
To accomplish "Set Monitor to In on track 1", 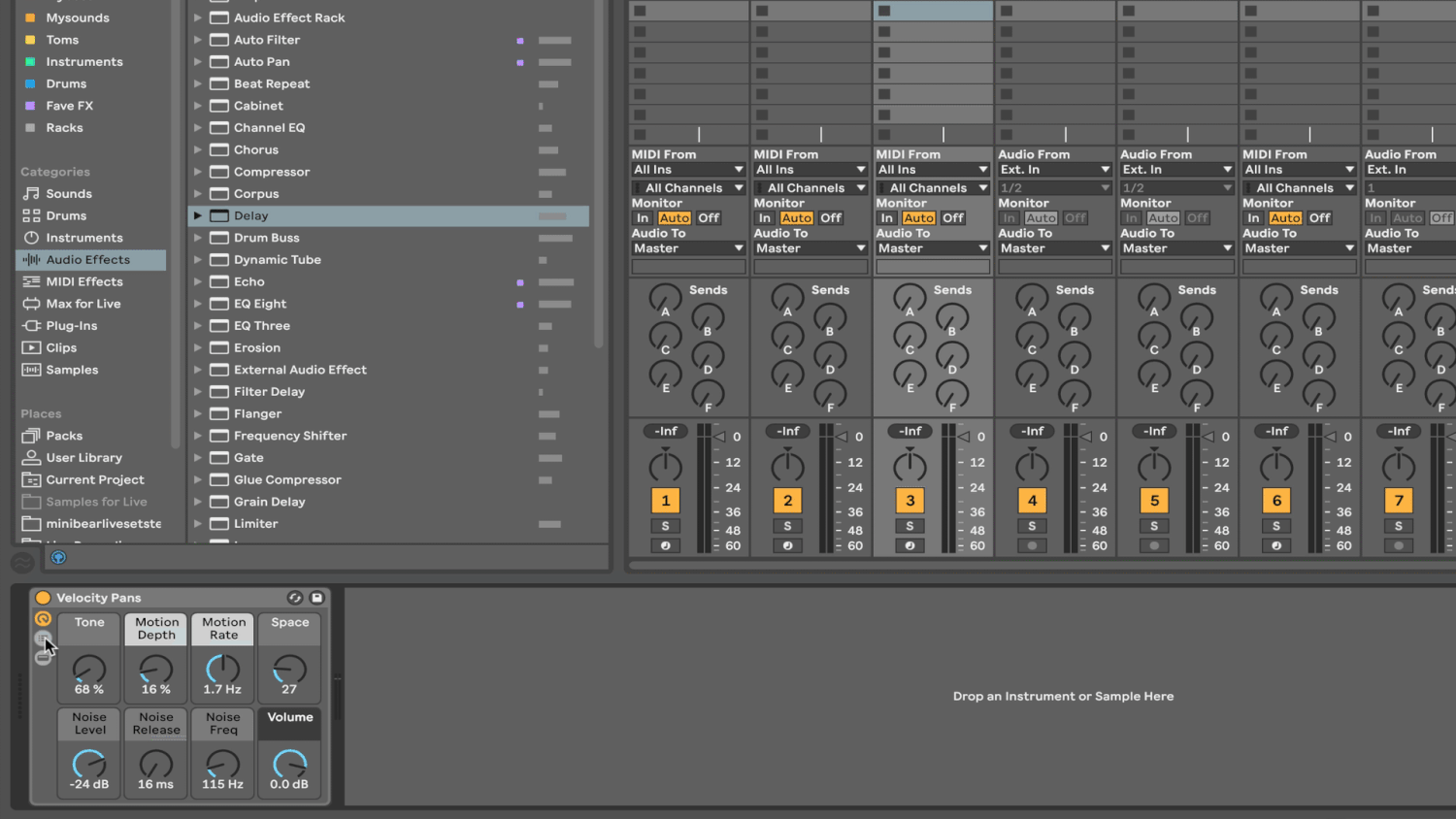I will 642,217.
